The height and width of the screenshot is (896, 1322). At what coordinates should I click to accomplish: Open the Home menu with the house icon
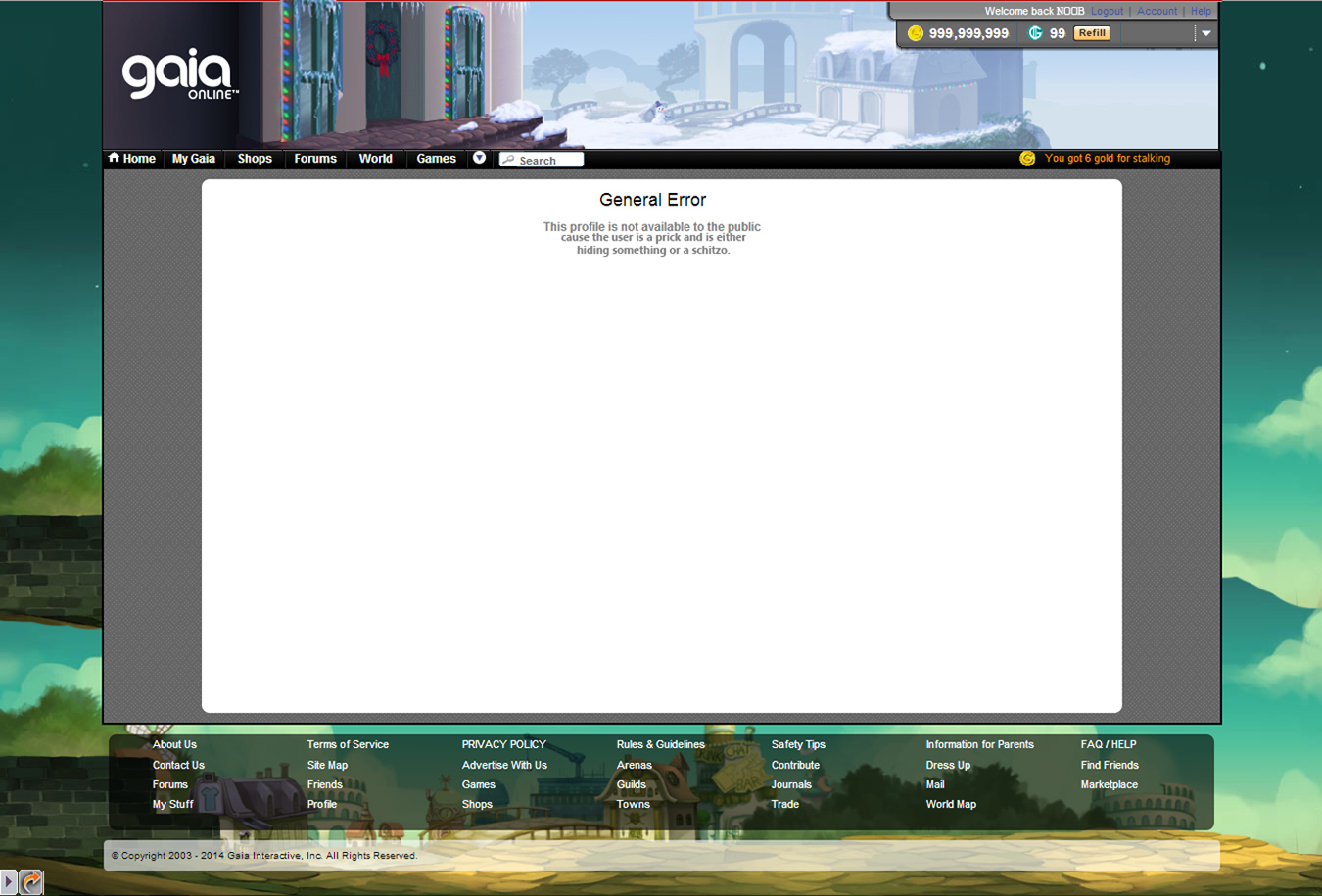pyautogui.click(x=132, y=159)
